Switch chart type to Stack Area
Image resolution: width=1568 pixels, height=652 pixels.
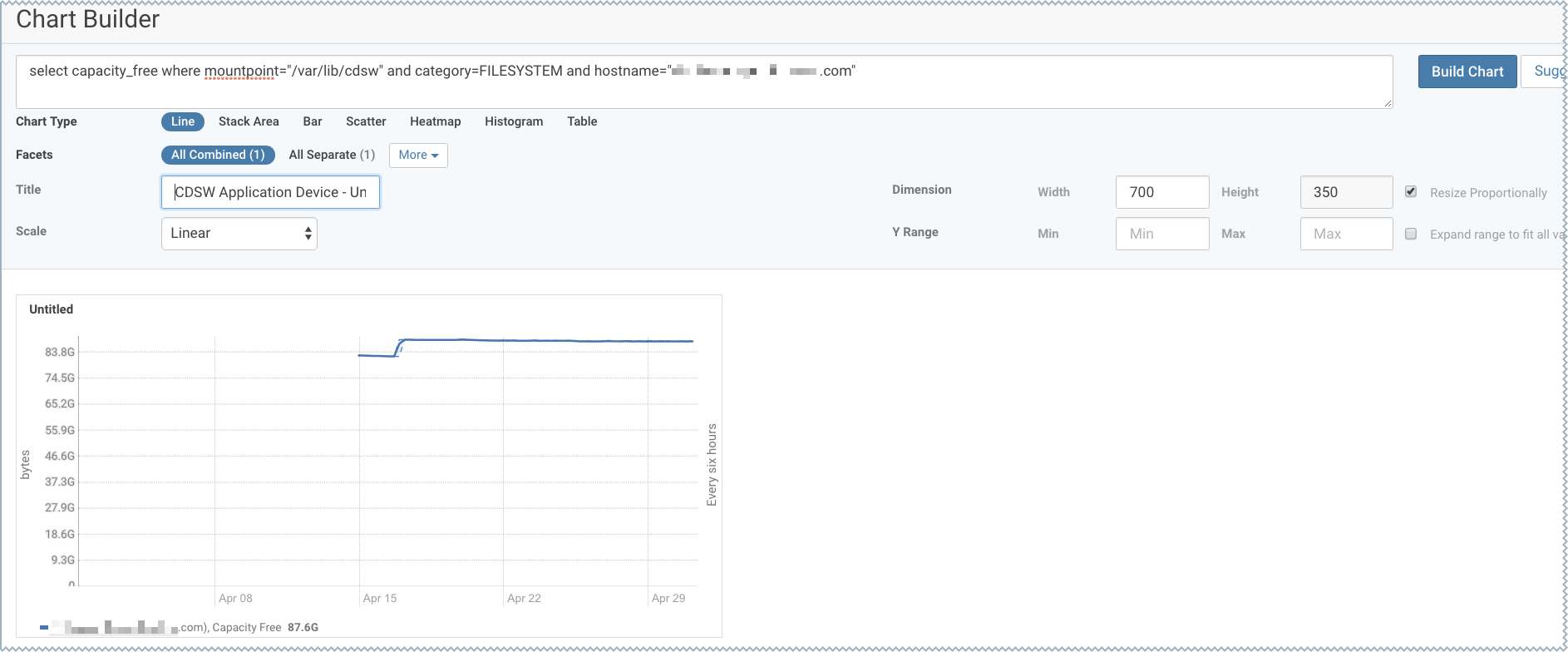pos(249,121)
